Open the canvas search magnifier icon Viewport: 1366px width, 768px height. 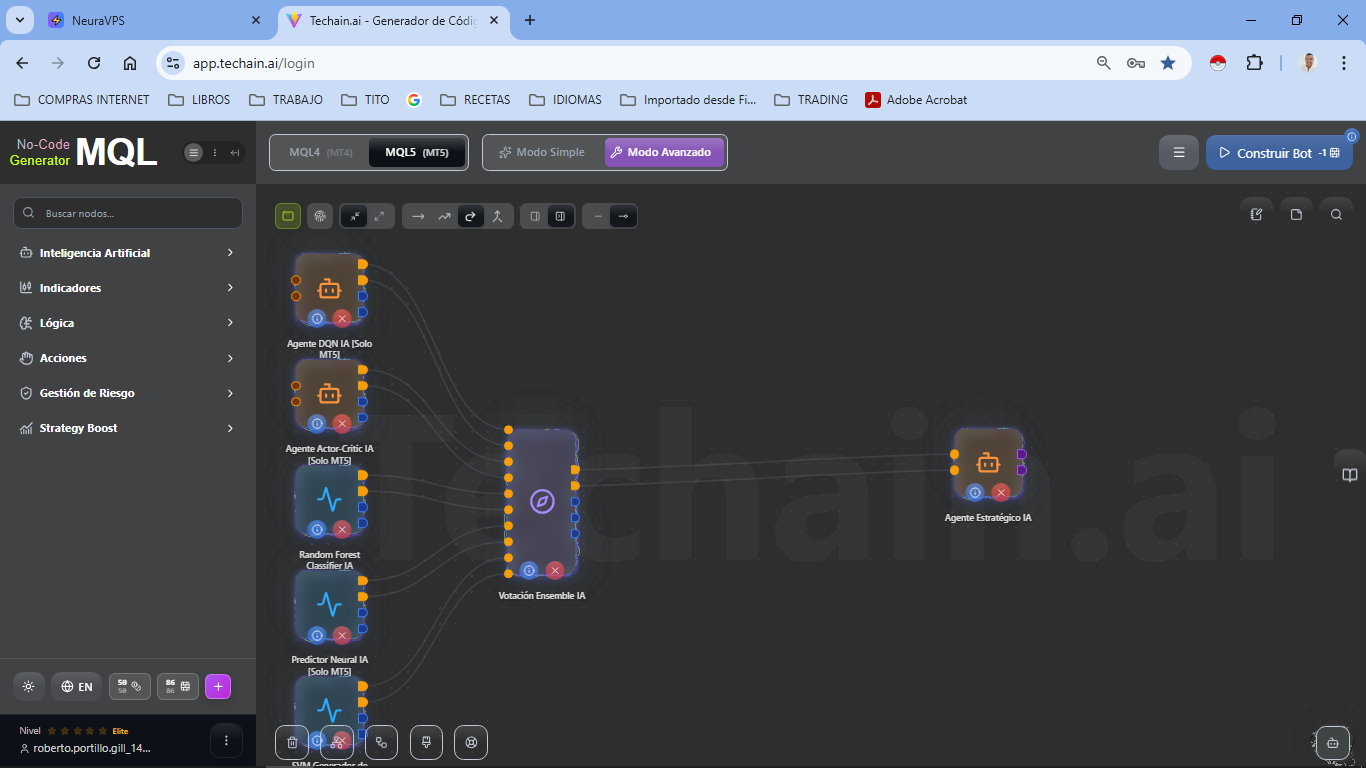(1336, 214)
